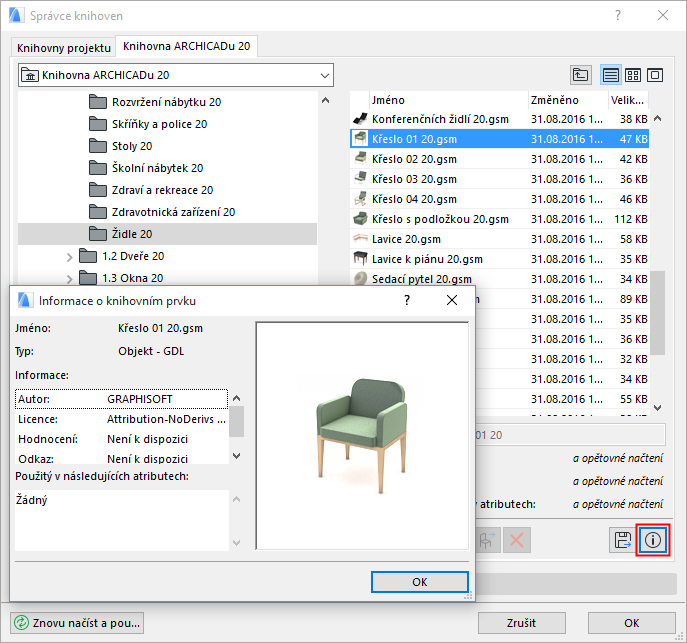687x643 pixels.
Task: Close the Informace o knihovním prvku dialog
Action: point(452,300)
